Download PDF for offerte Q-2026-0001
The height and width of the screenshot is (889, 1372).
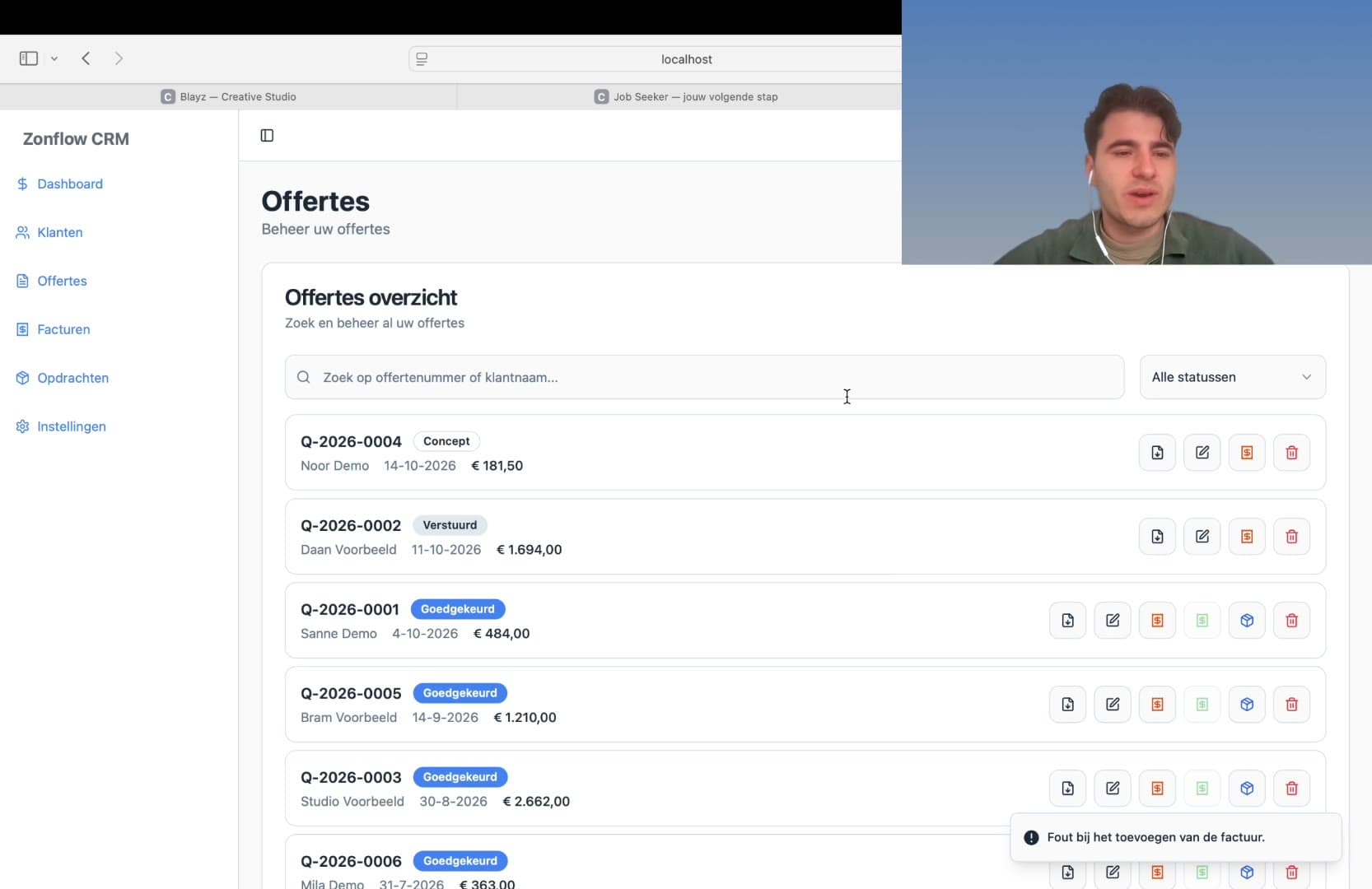point(1068,621)
